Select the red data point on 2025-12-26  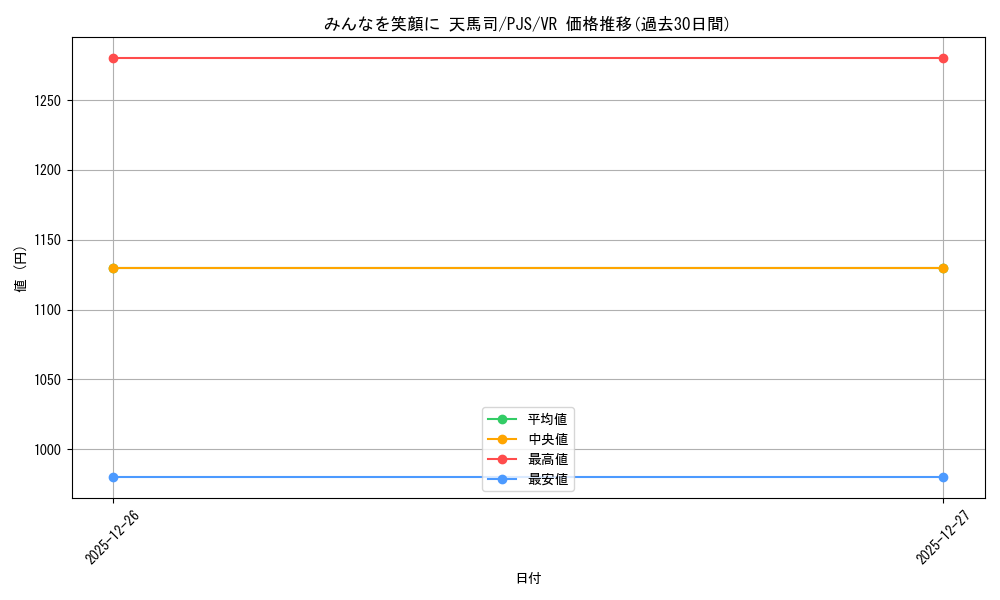(112, 57)
